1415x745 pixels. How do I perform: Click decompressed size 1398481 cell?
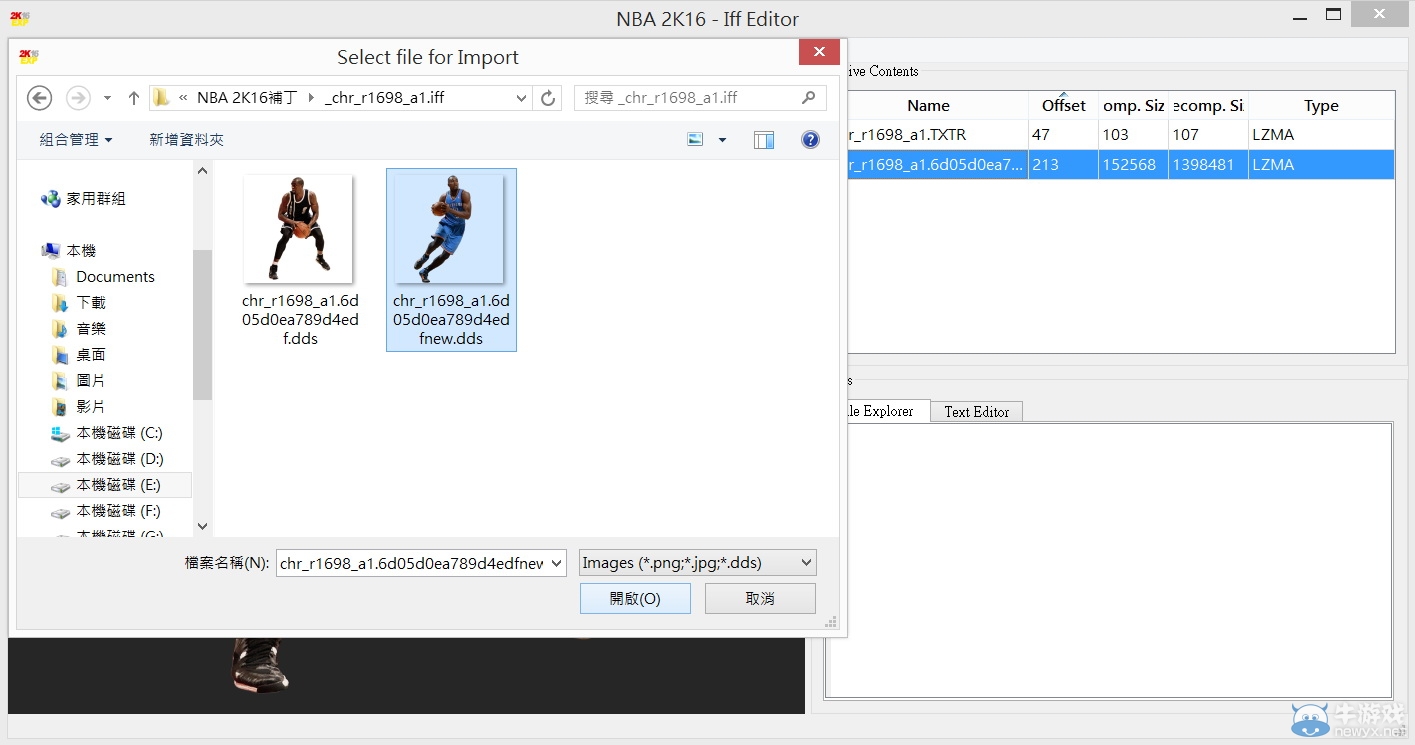click(x=1208, y=165)
